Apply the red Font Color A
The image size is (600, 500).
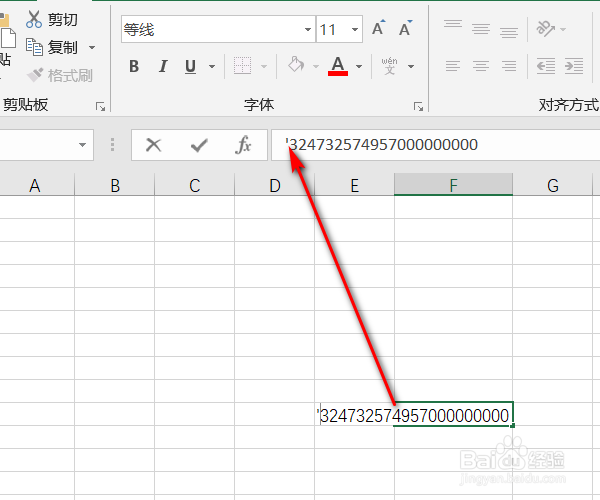(x=338, y=66)
